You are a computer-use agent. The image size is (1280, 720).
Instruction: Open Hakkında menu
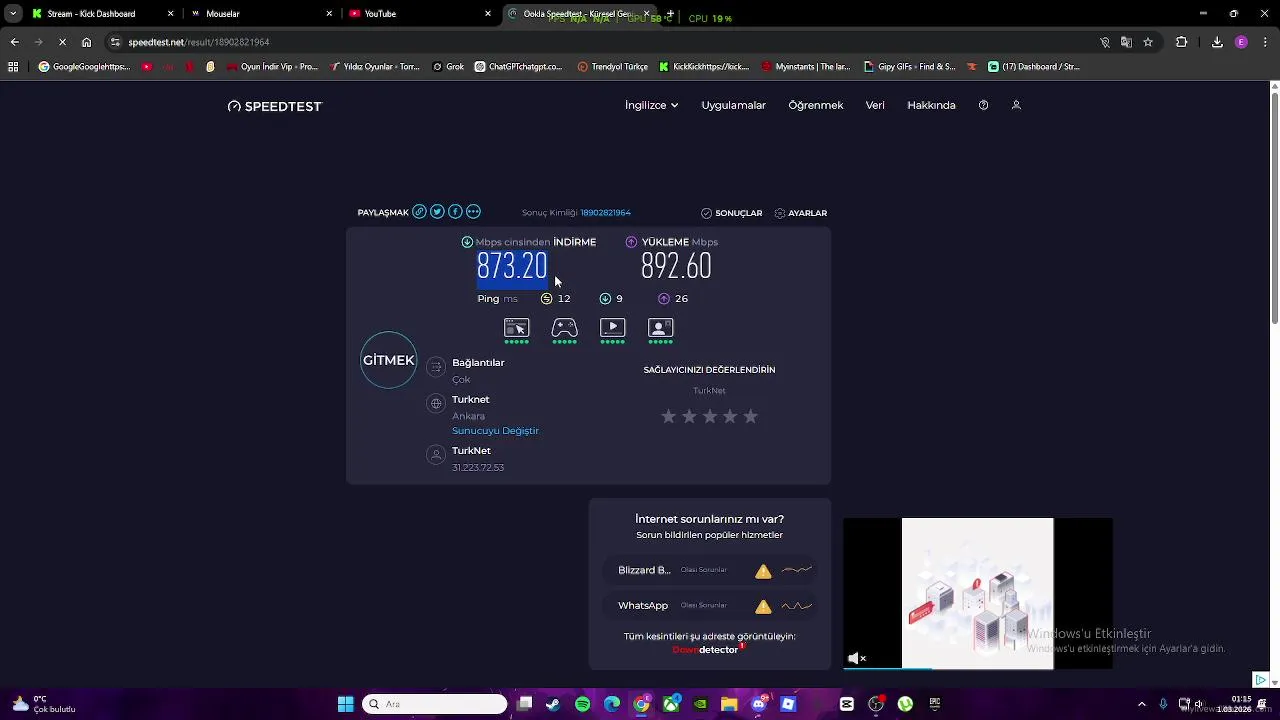click(x=931, y=105)
